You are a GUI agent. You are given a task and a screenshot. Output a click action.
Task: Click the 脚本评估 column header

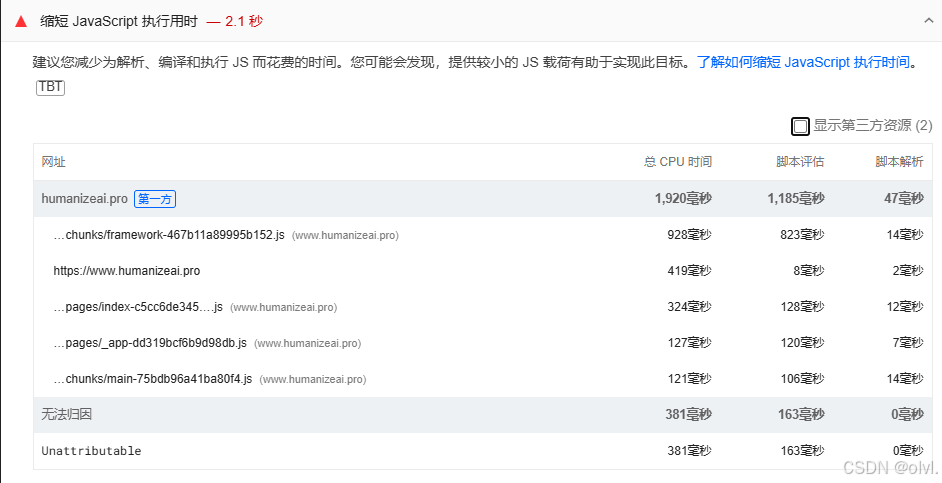tap(800, 162)
